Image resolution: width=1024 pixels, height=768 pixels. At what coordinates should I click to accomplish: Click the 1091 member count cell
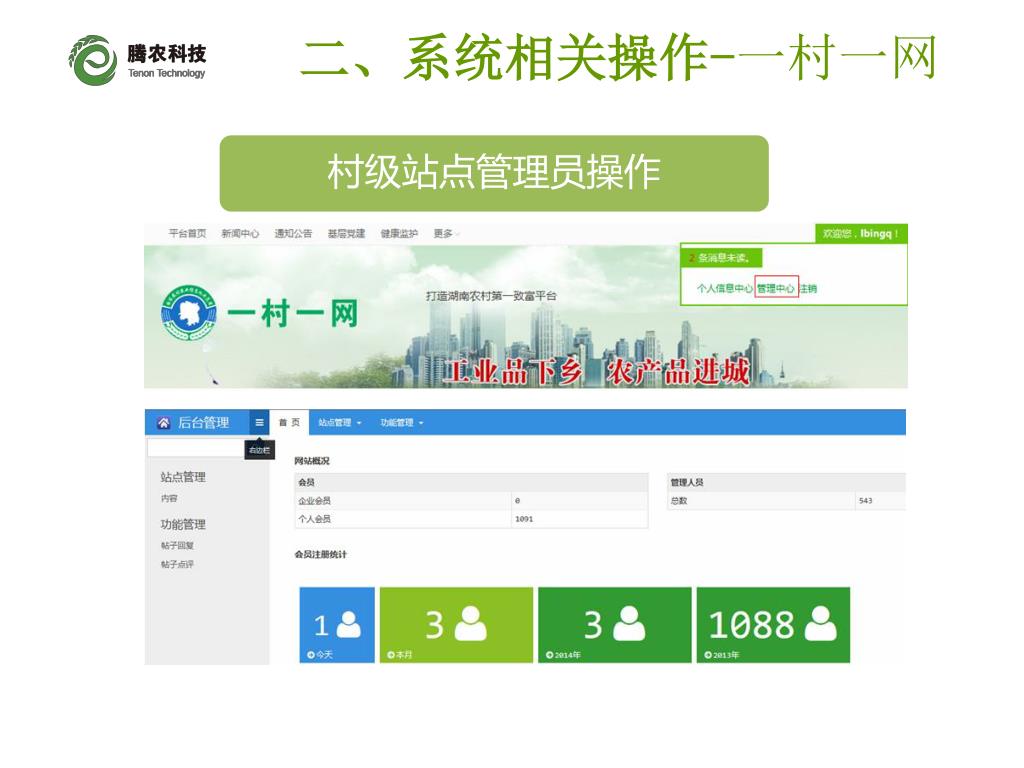point(524,519)
